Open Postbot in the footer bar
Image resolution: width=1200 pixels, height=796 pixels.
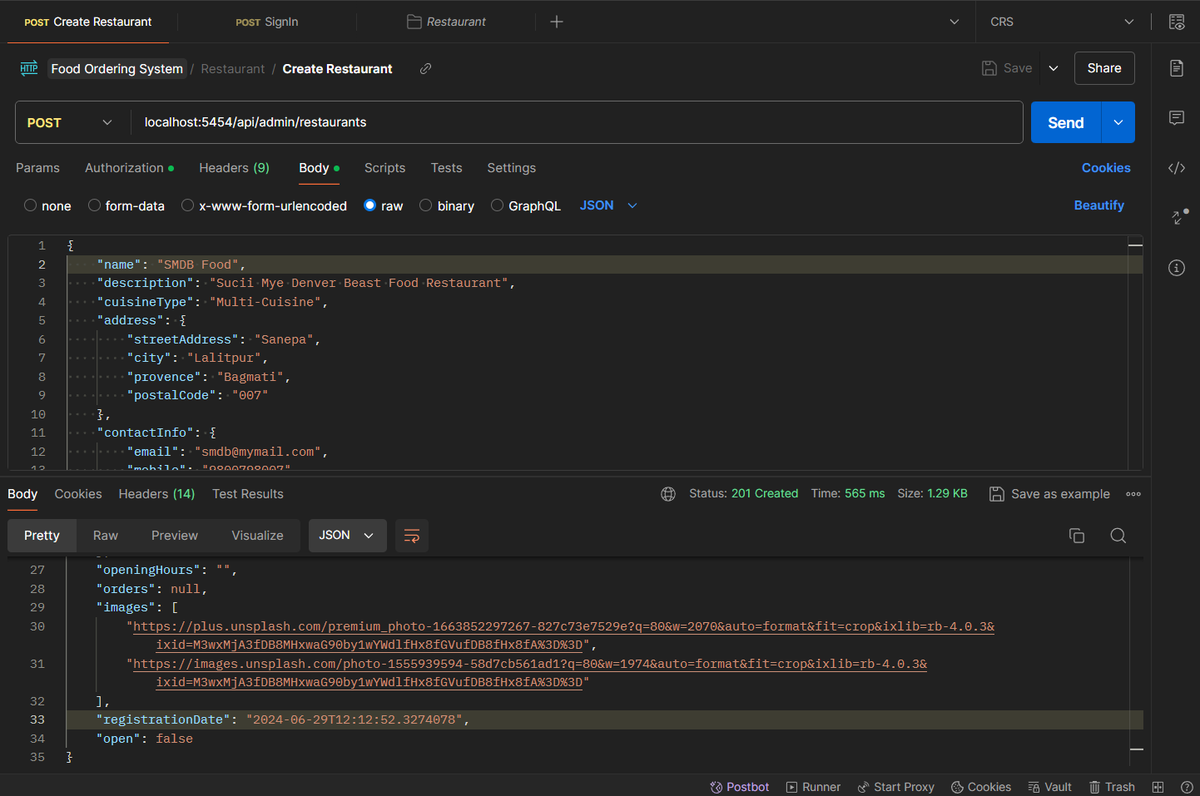pyautogui.click(x=739, y=787)
